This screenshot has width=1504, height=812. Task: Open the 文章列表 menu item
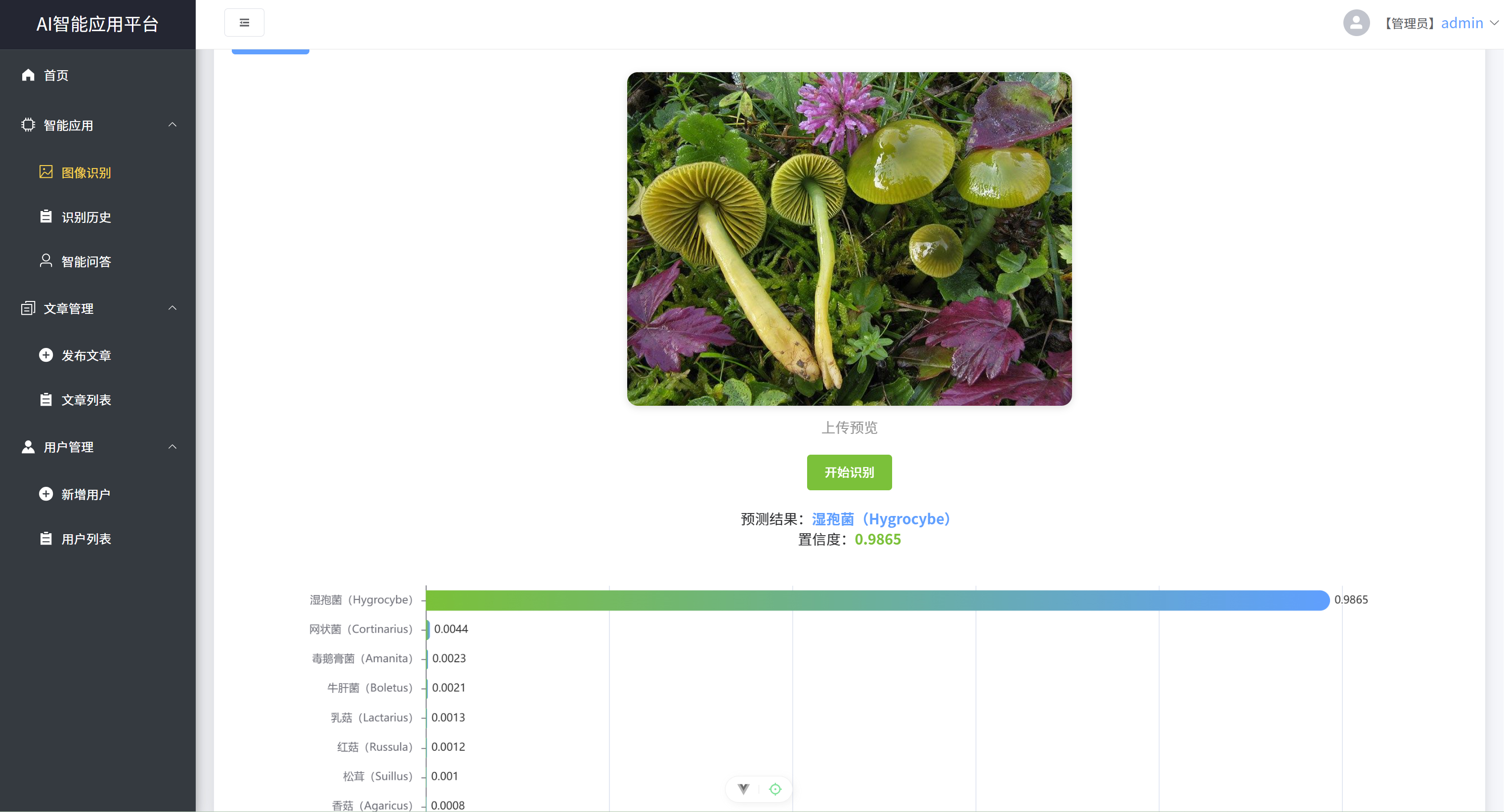pyautogui.click(x=86, y=400)
